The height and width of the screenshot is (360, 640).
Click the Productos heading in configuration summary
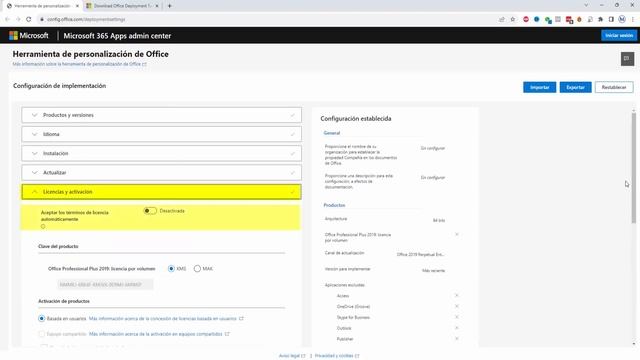(334, 205)
